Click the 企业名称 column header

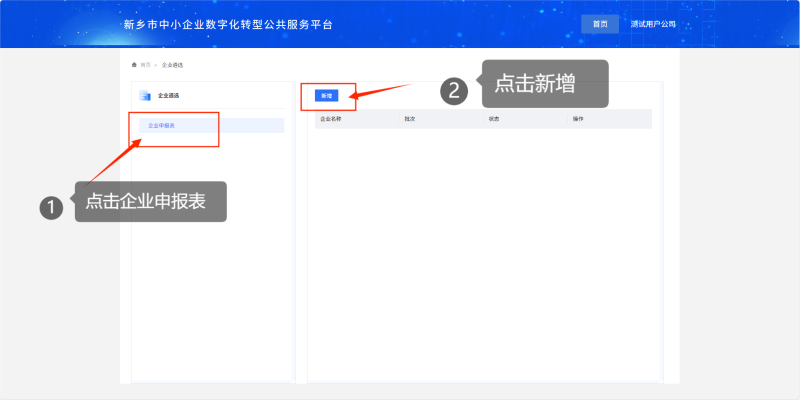coord(331,119)
